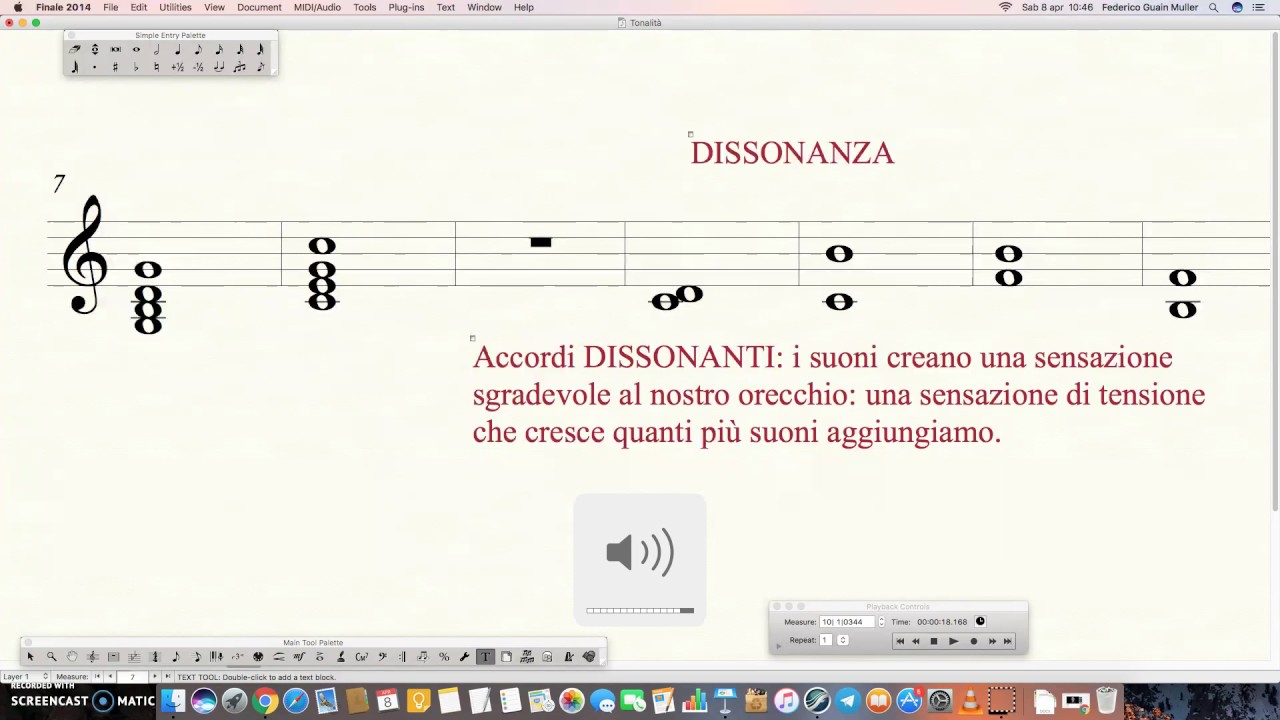This screenshot has height=720, width=1280.
Task: Rewind to the beginning in Playback Controls
Action: (900, 641)
